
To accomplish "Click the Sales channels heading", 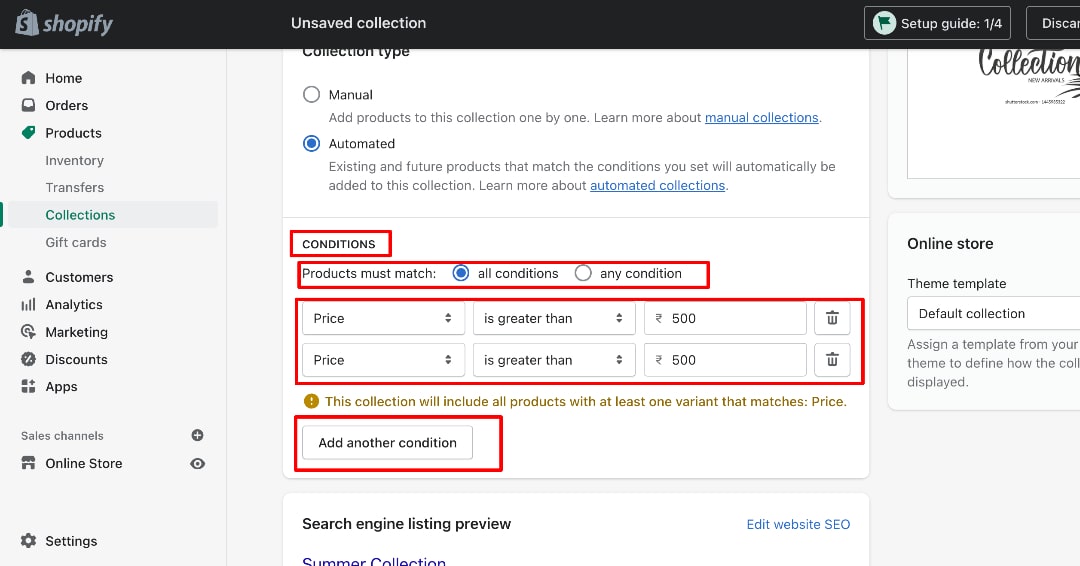I will coord(62,436).
